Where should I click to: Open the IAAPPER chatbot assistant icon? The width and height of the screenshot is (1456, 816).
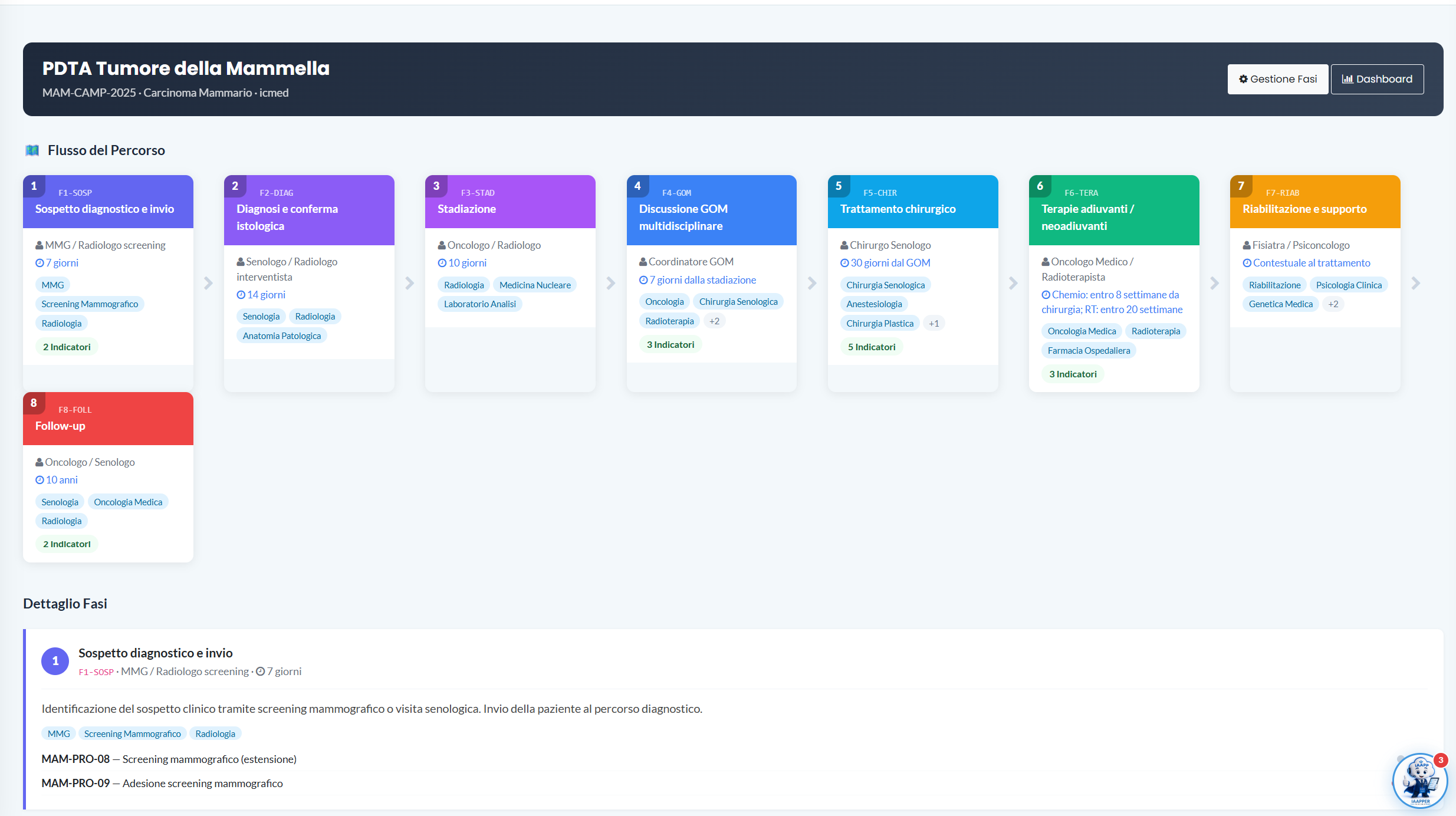pyautogui.click(x=1420, y=781)
